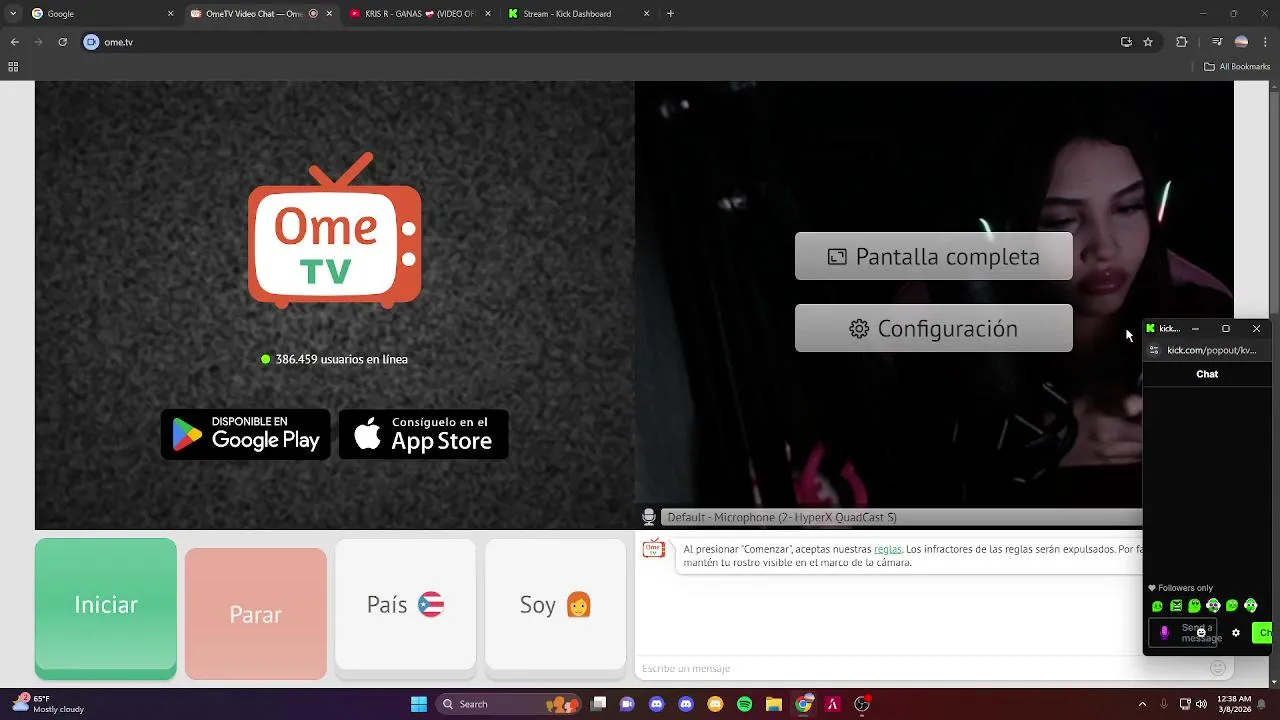Select the OmeTV Video Chat tab
Screen dimensions: 1280x720
click(261, 14)
